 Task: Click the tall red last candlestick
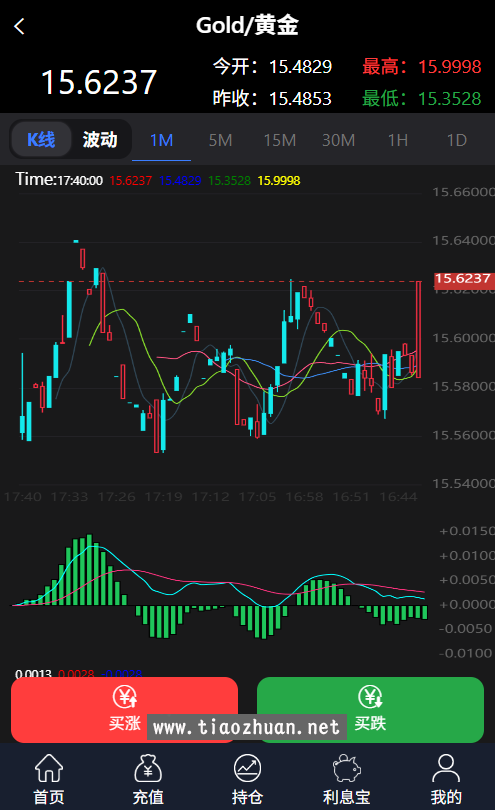tap(418, 329)
